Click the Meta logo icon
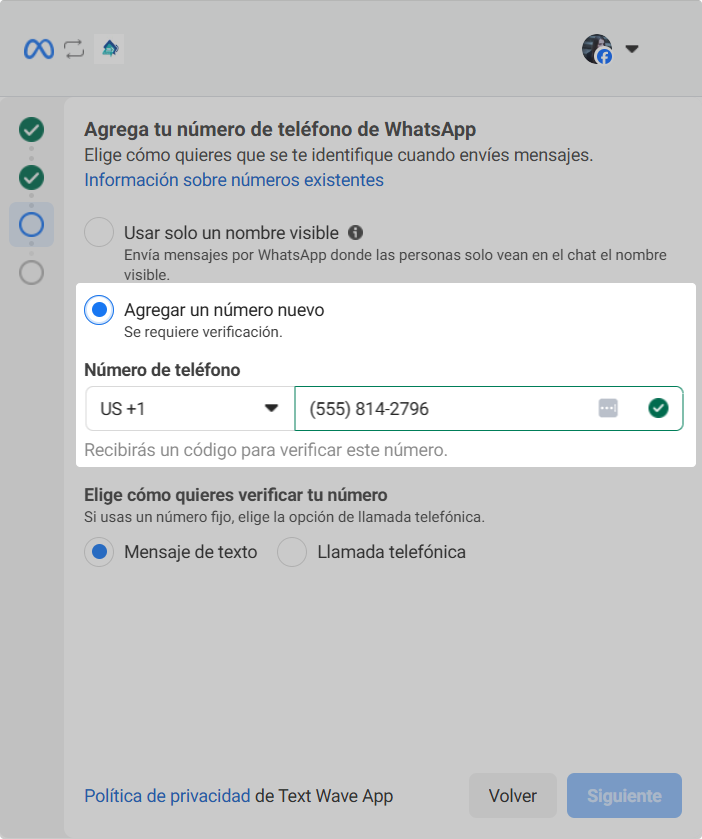This screenshot has height=839, width=702. pos(39,49)
